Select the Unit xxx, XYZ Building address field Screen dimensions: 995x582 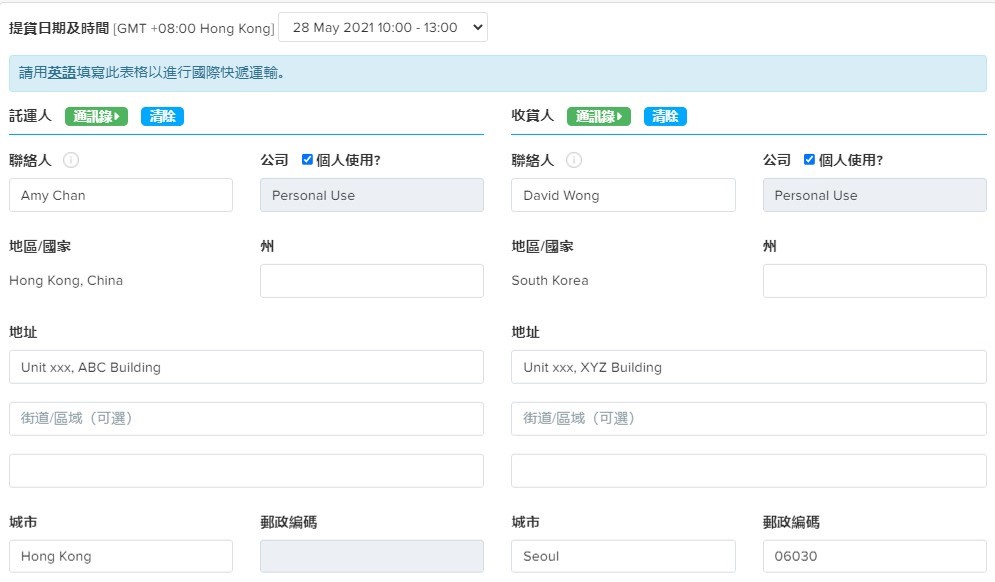point(749,367)
